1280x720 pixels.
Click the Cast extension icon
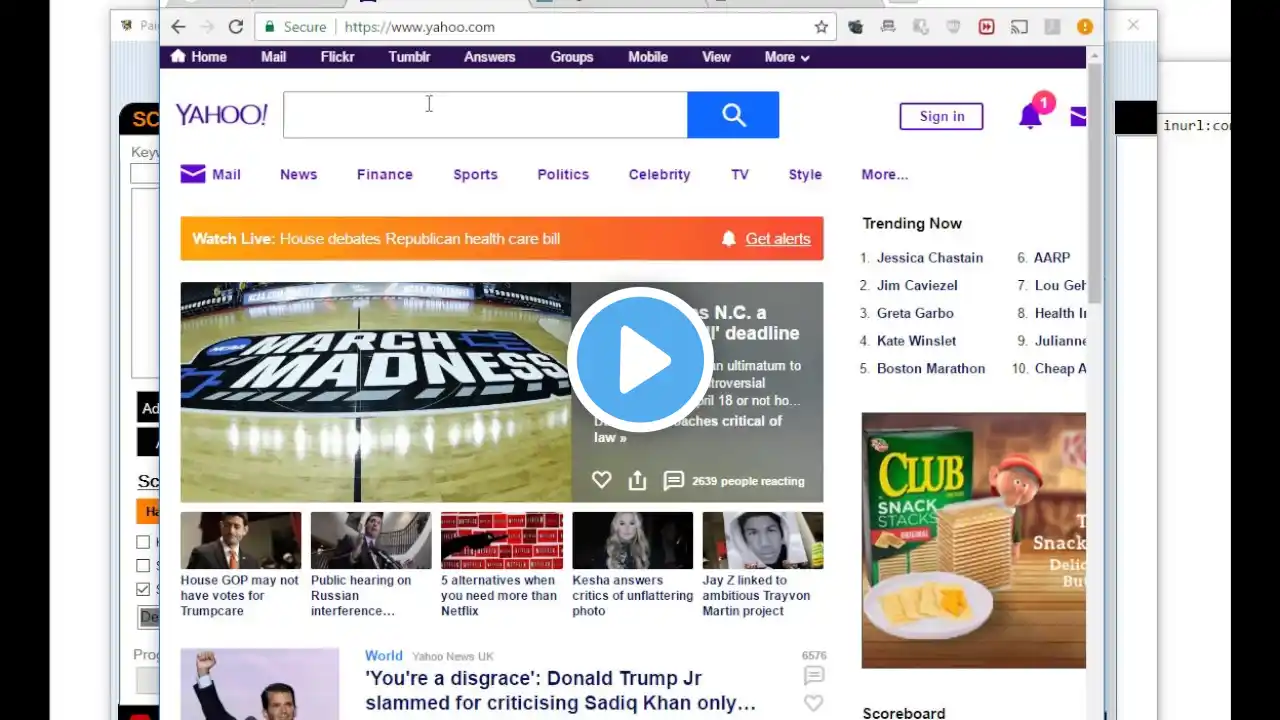pyautogui.click(x=1019, y=27)
